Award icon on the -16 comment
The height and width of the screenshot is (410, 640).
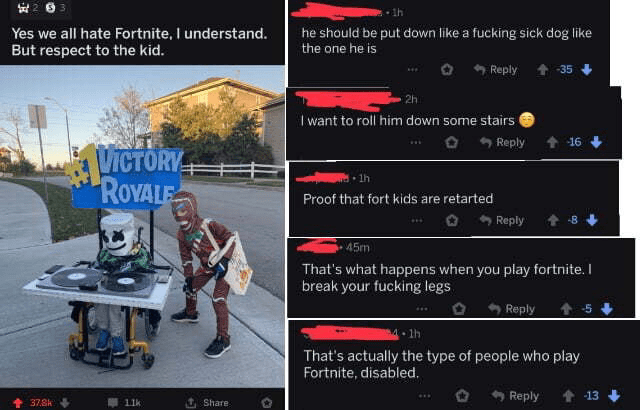[451, 142]
